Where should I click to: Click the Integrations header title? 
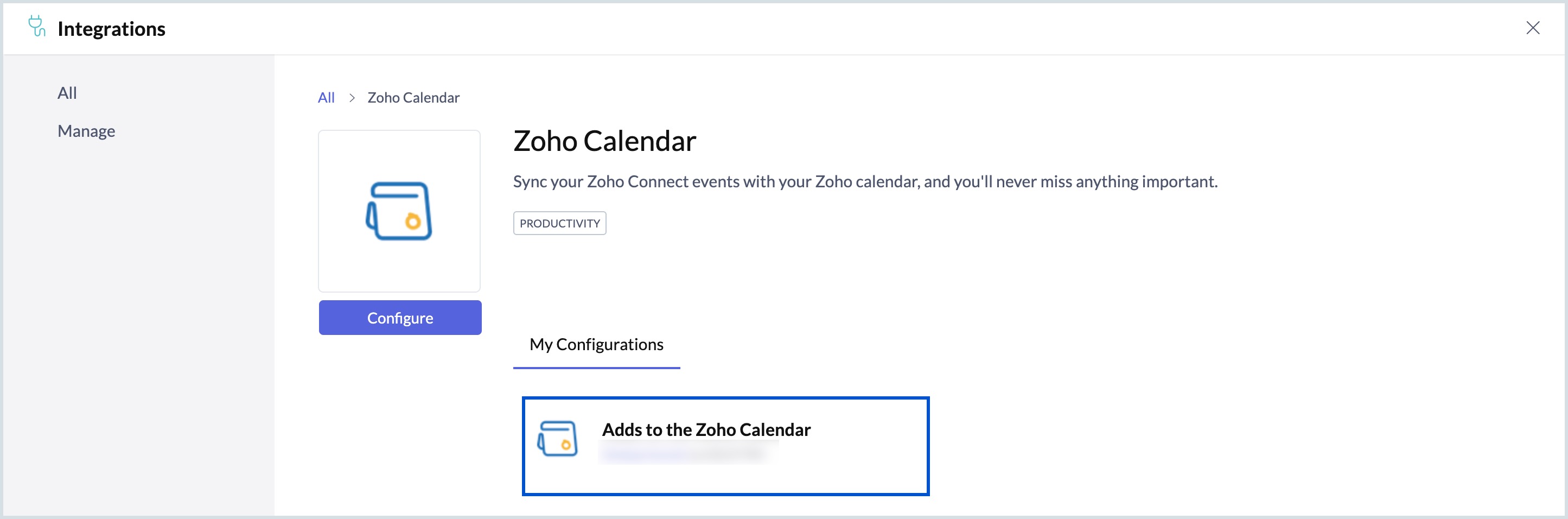click(x=111, y=29)
